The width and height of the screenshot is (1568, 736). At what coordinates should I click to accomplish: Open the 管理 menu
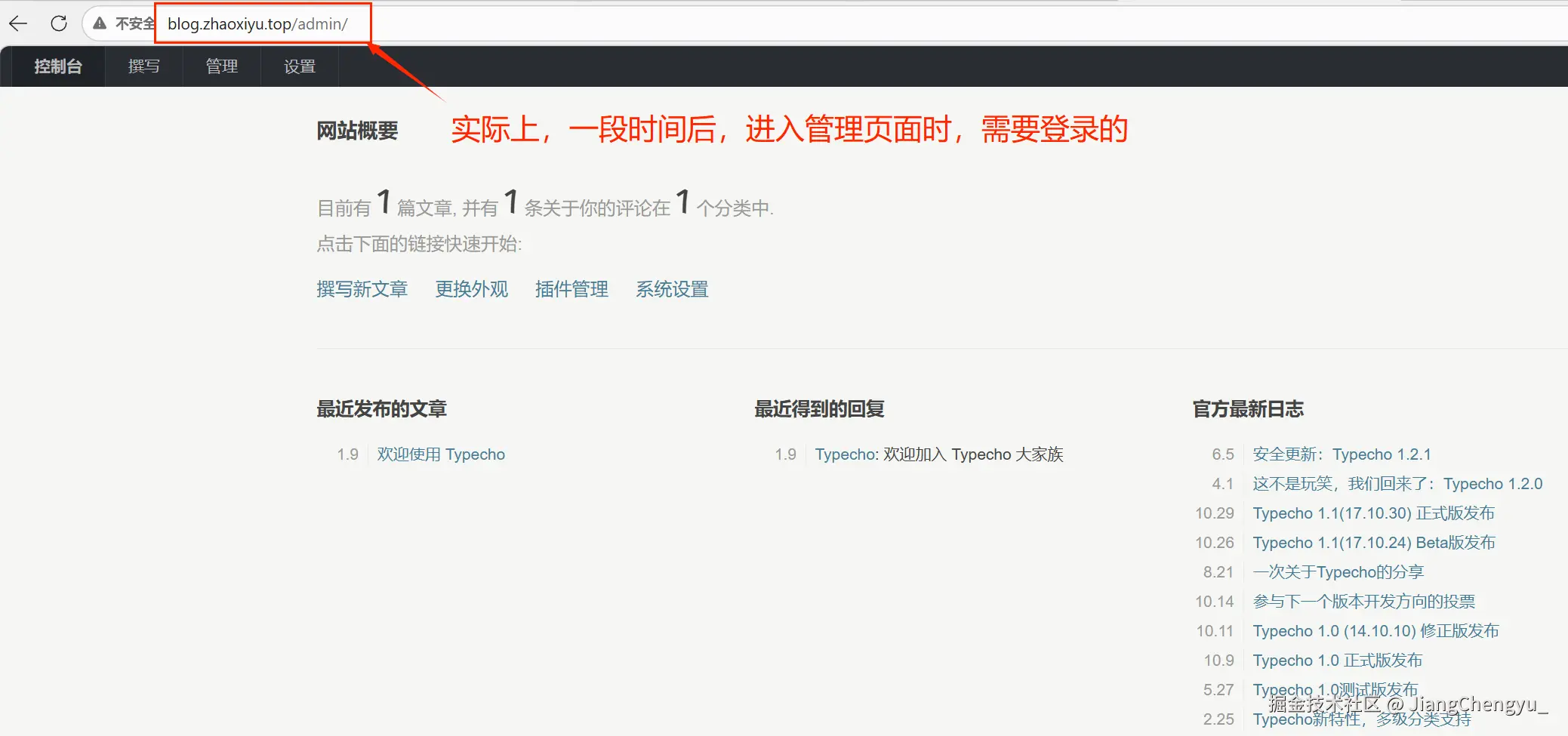point(222,66)
